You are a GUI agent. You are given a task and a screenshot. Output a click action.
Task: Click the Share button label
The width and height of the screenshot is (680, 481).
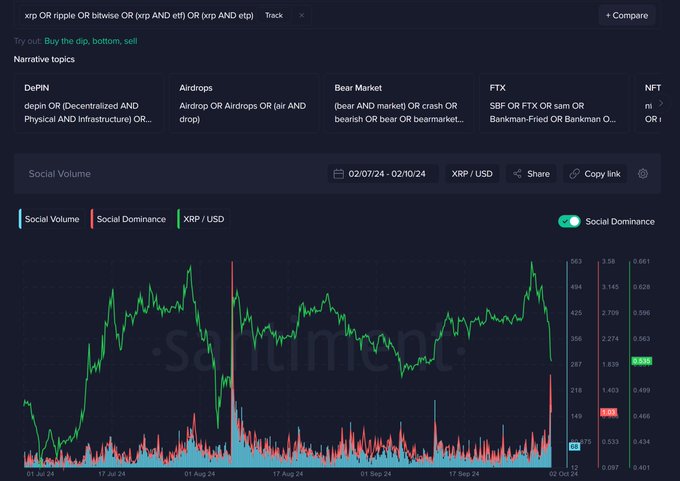[538, 174]
